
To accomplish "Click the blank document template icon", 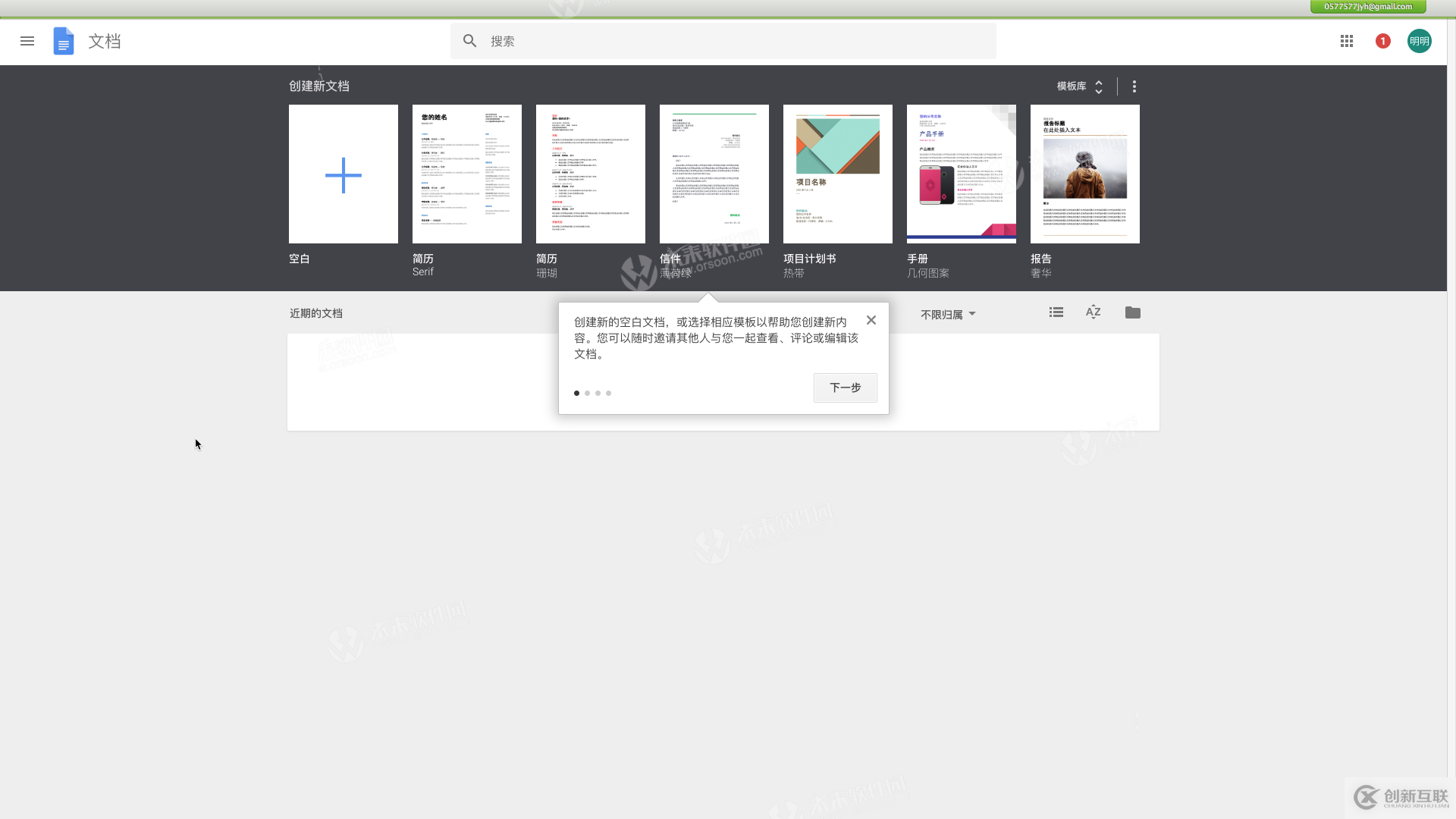I will pos(343,174).
